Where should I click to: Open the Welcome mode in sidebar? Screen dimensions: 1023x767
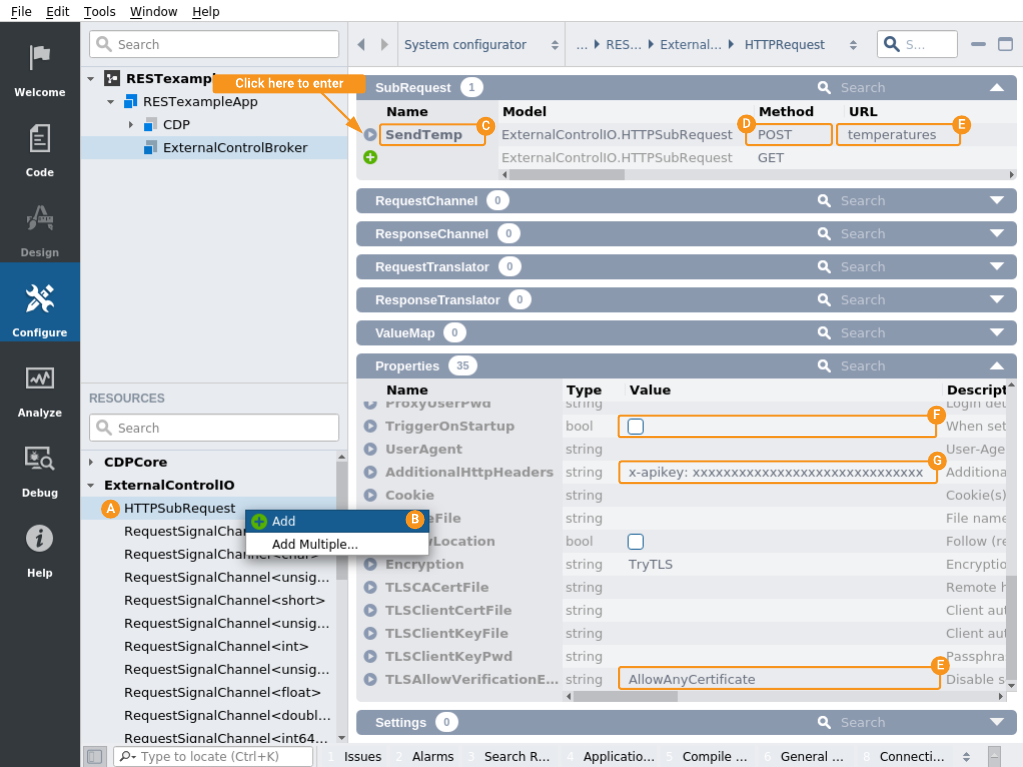40,68
